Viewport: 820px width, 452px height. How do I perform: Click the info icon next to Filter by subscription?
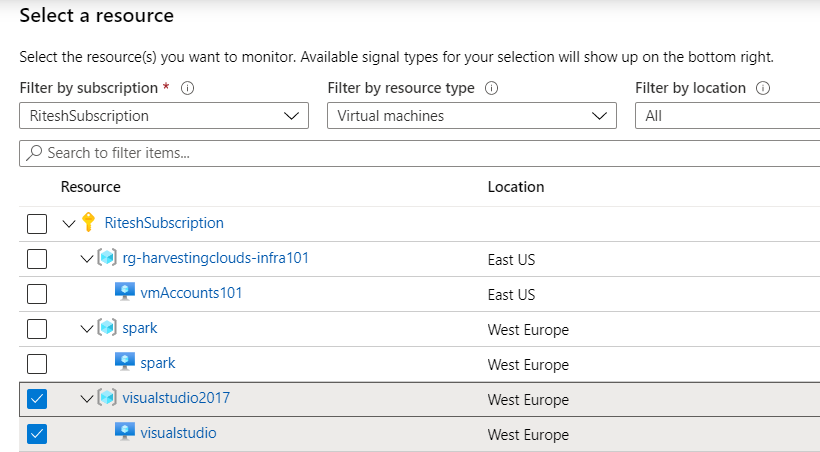coord(187,88)
